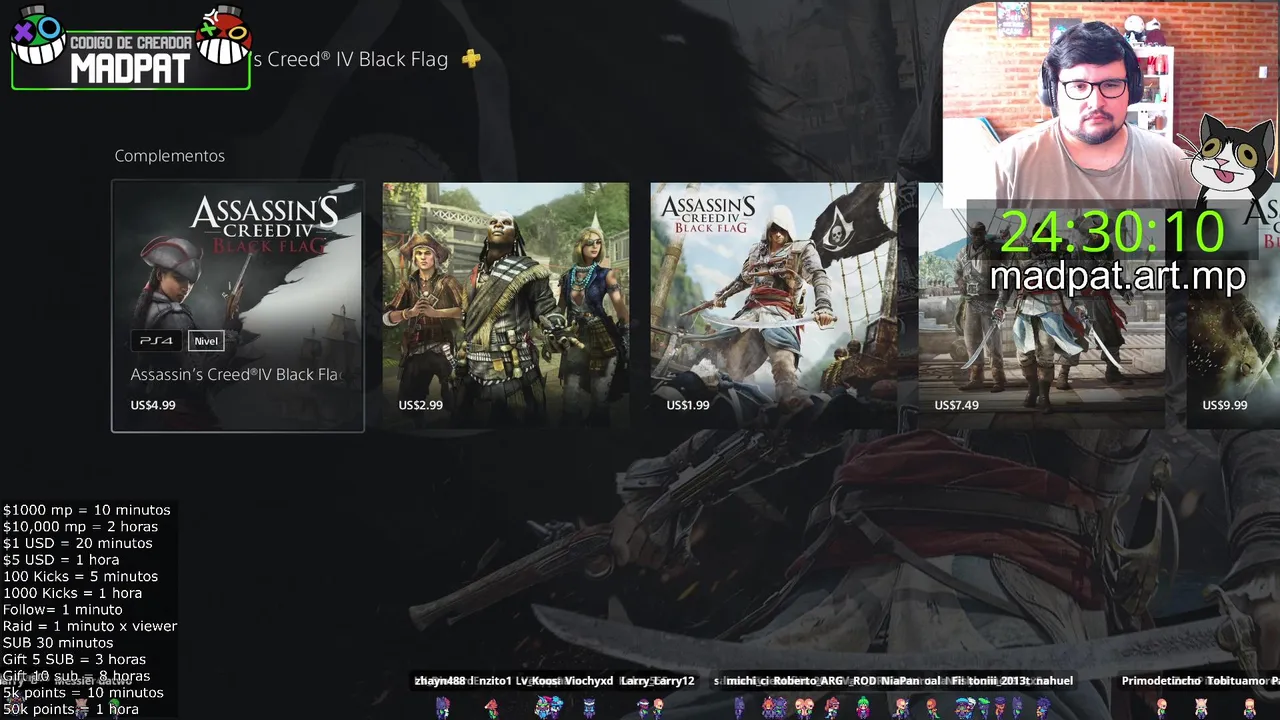Click the viewer name nahuel
1280x720 pixels.
point(1054,681)
